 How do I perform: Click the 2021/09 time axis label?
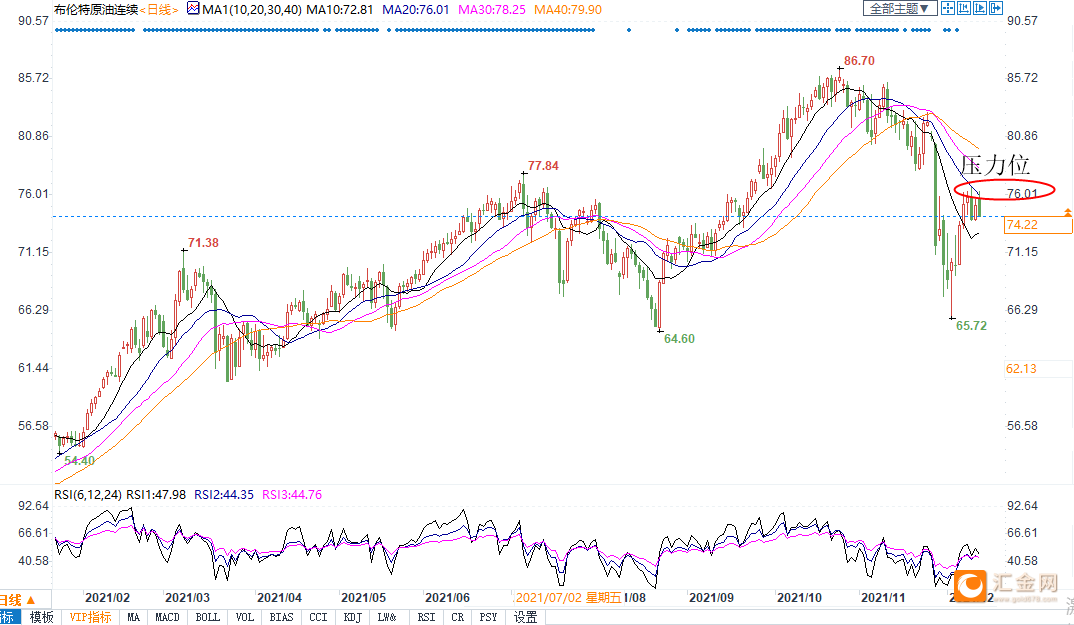tap(711, 598)
